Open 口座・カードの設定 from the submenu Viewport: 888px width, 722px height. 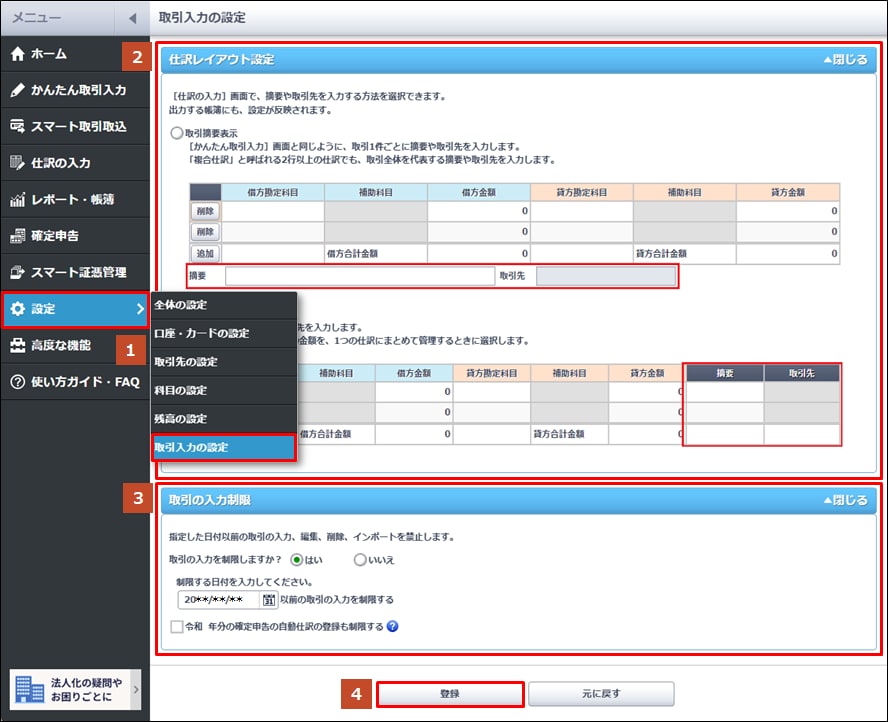point(224,334)
